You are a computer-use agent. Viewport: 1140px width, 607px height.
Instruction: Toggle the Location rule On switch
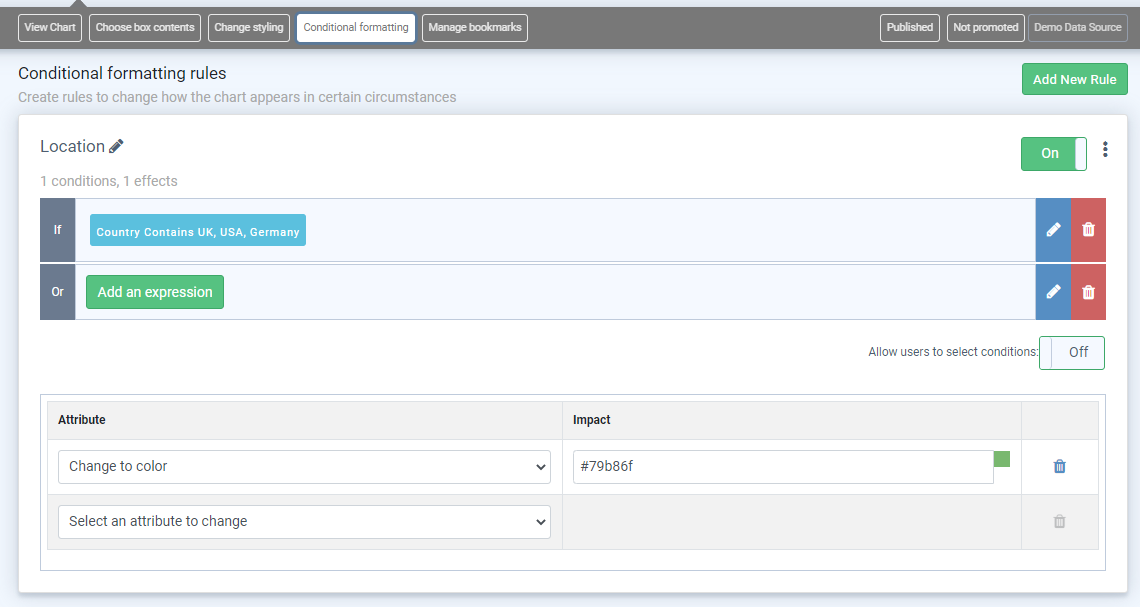click(1053, 154)
